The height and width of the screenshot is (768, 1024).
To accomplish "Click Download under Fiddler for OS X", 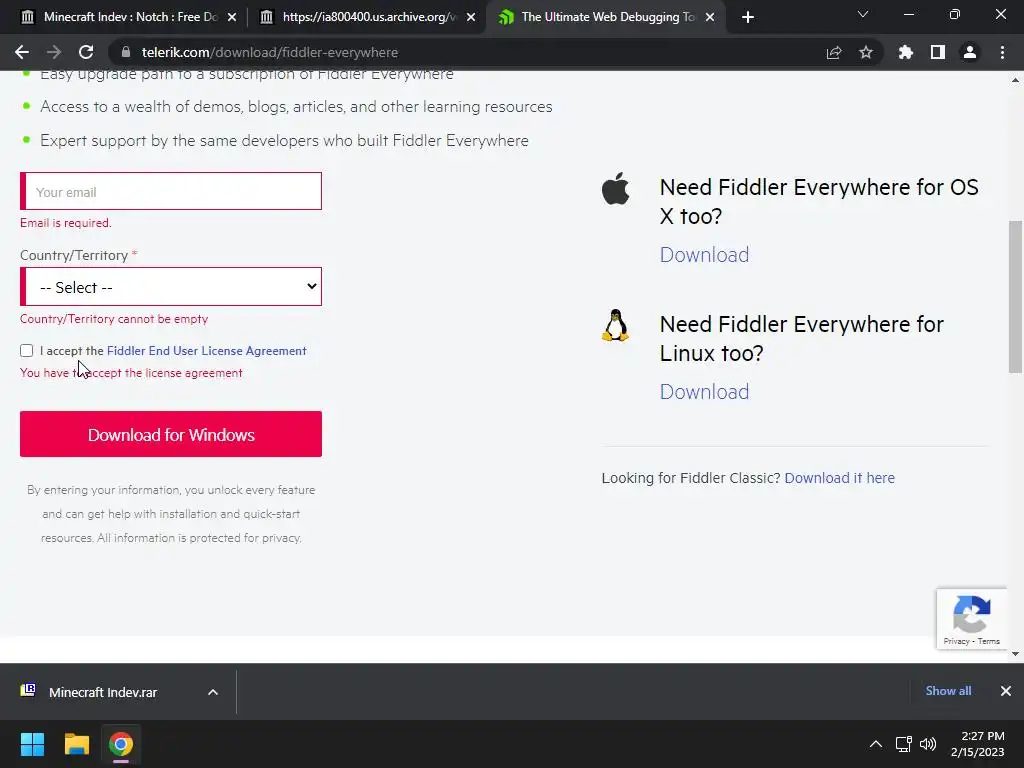I will (704, 255).
